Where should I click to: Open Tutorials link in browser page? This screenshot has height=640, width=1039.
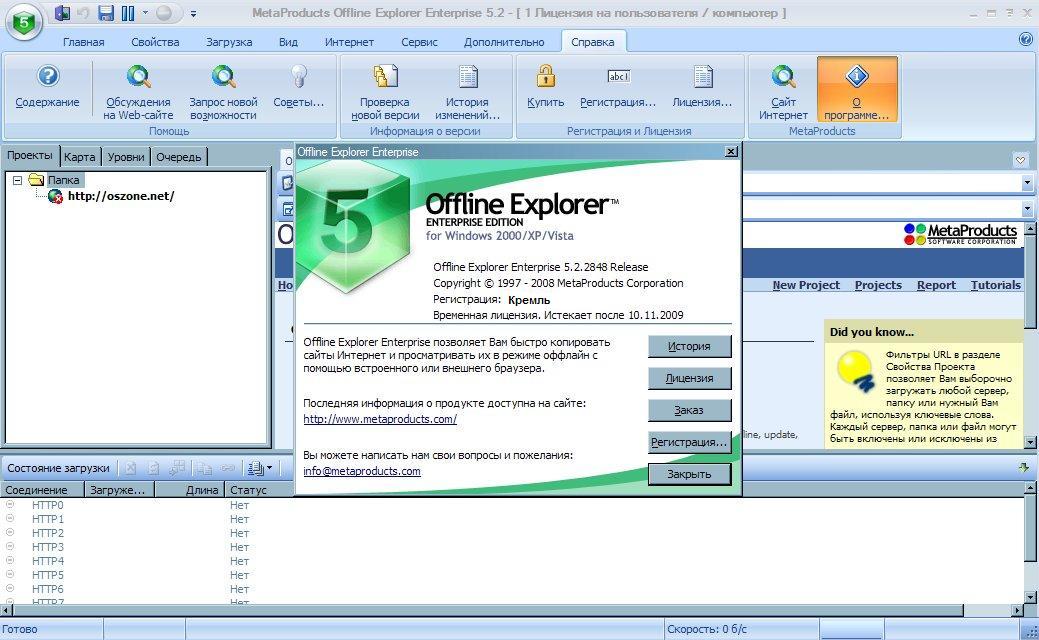995,285
